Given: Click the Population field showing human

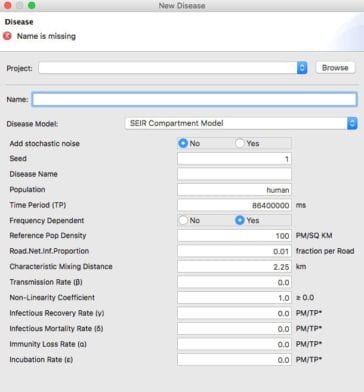Looking at the screenshot, I should coord(234,190).
